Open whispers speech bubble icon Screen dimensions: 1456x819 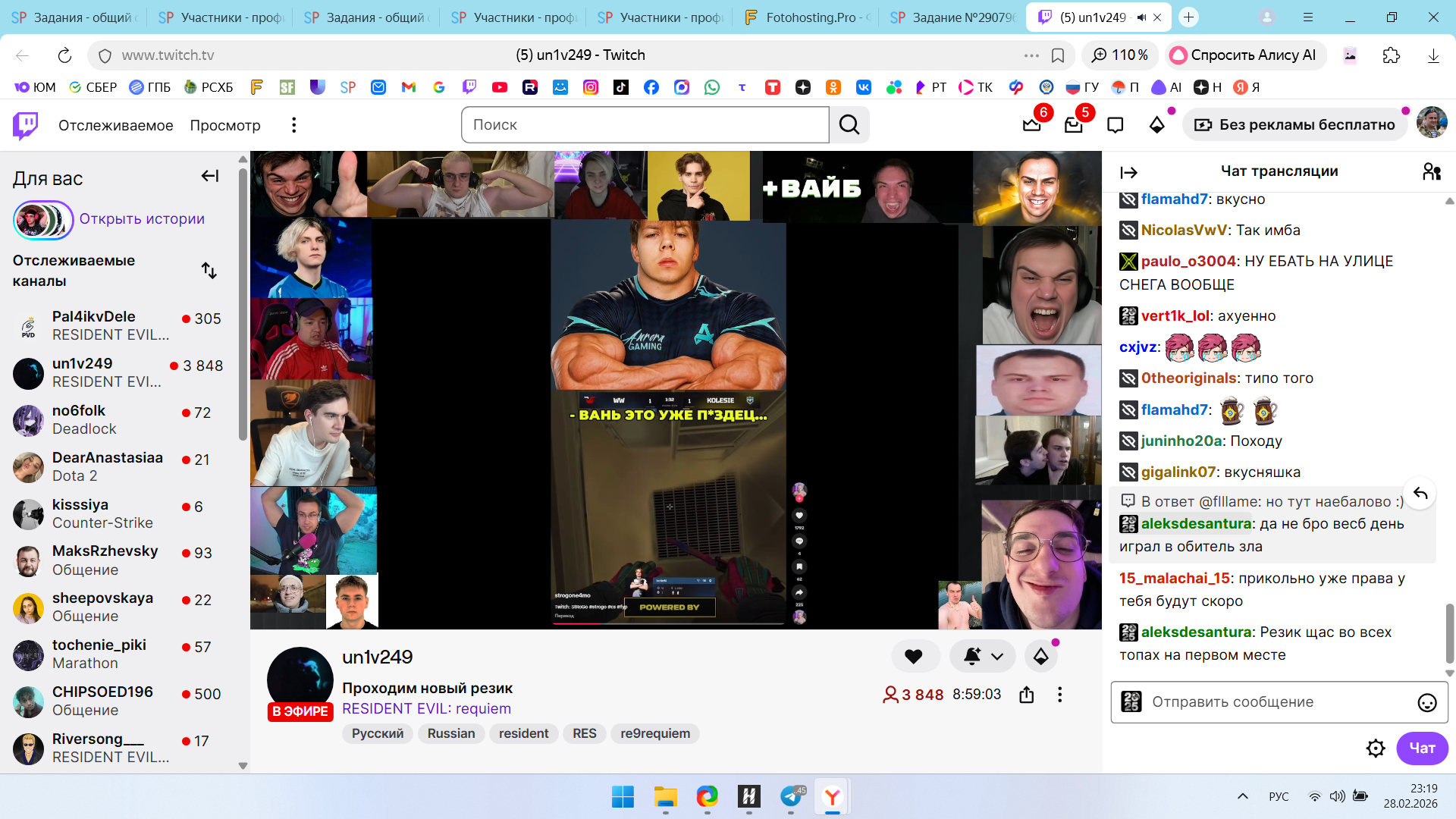1115,125
